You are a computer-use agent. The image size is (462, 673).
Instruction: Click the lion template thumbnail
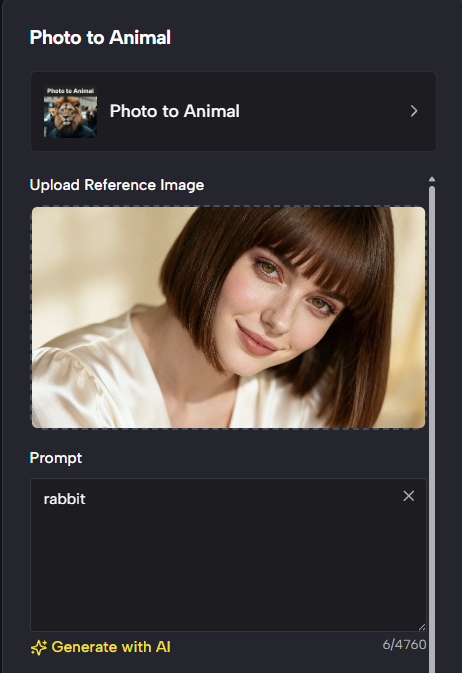70,112
